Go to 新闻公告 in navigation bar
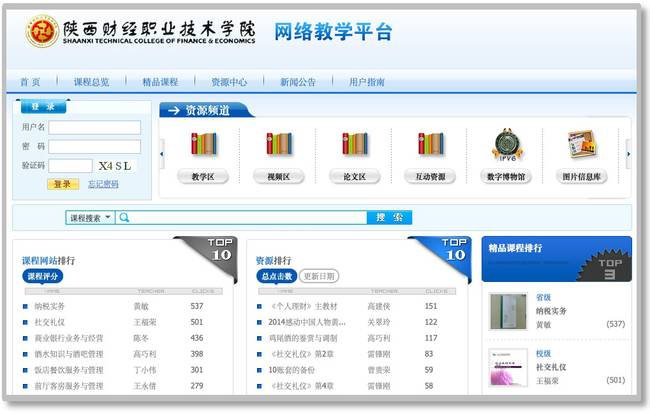The height and width of the screenshot is (414, 650). coord(297,82)
